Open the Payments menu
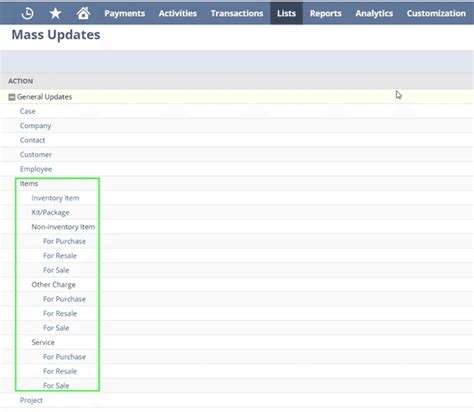This screenshot has height=412, width=474. pos(124,13)
